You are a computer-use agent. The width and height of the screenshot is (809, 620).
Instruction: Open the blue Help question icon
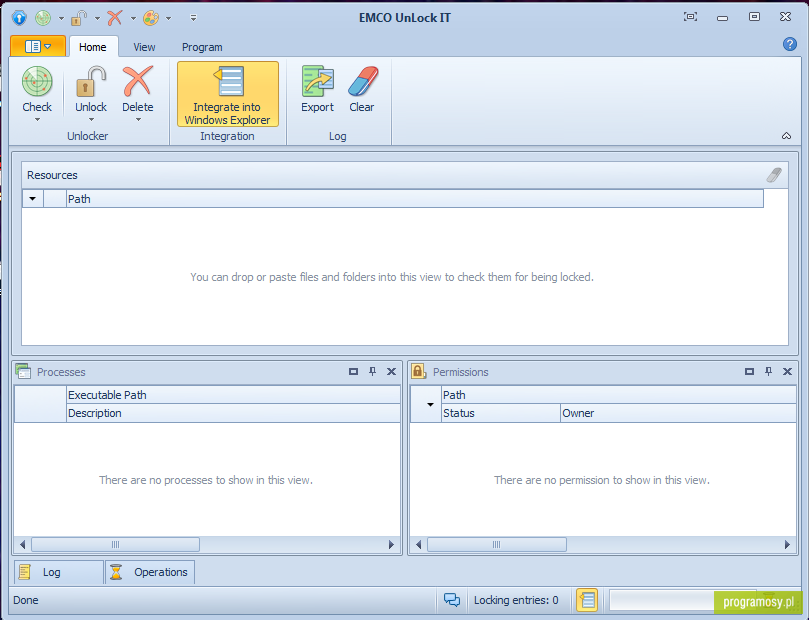coord(789,44)
